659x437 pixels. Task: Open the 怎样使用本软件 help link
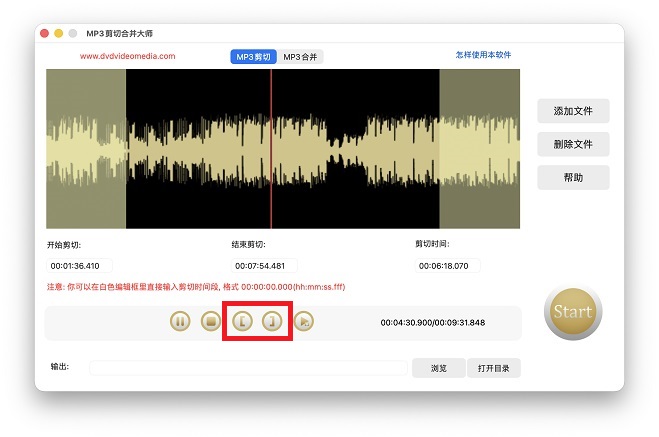pos(483,55)
